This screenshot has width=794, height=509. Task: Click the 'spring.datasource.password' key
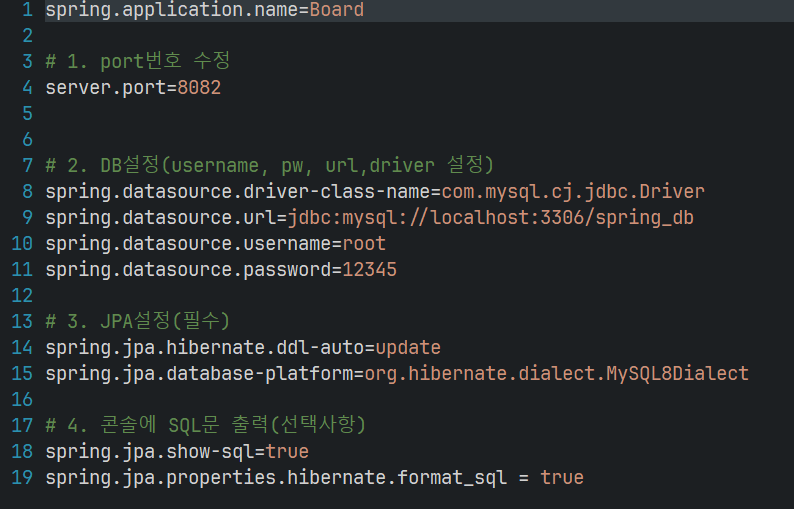tap(188, 270)
